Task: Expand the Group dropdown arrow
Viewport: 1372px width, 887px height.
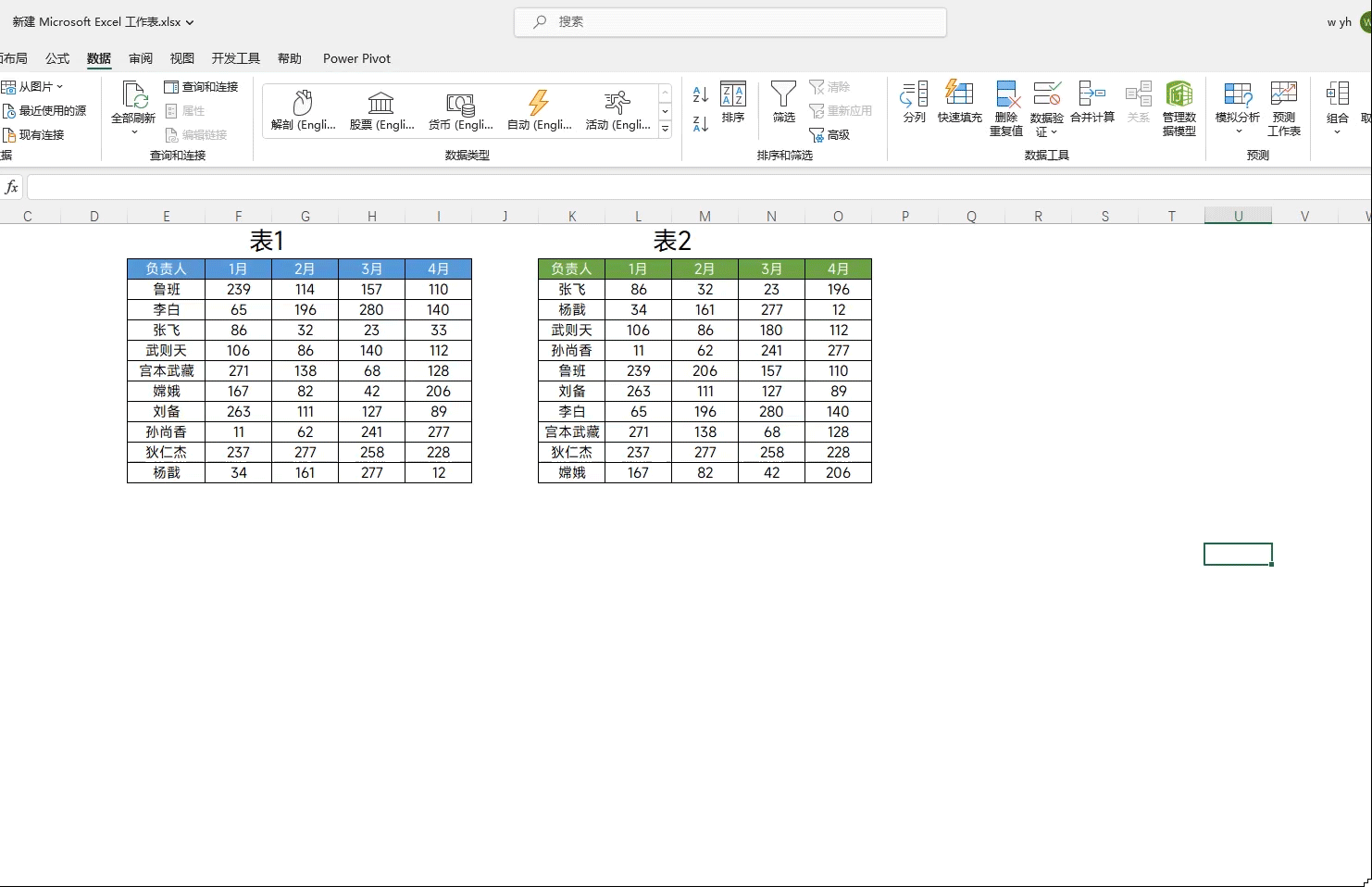Action: click(x=1337, y=132)
